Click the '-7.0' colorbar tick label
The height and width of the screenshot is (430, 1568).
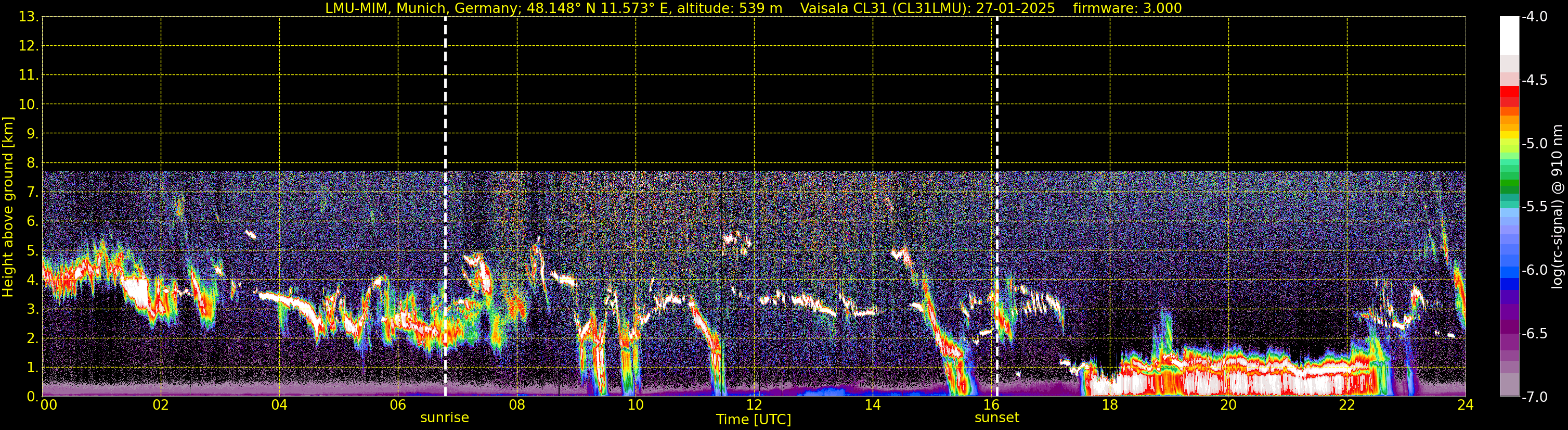1534,397
